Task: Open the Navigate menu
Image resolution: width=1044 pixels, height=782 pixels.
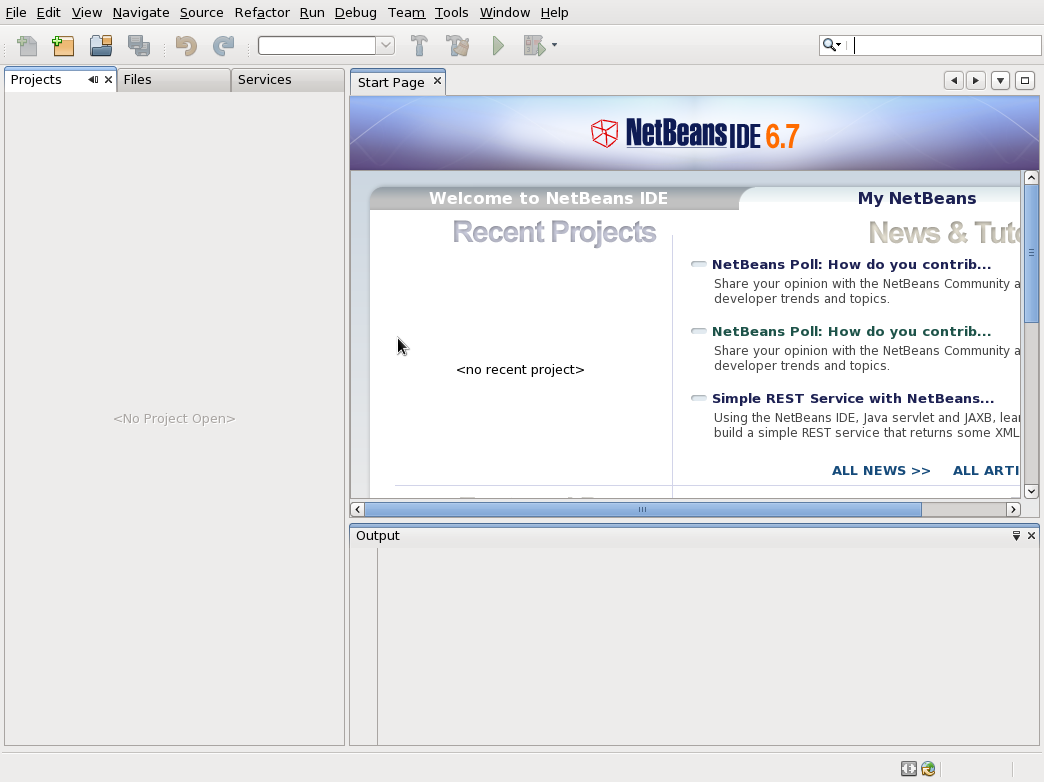Action: click(141, 13)
